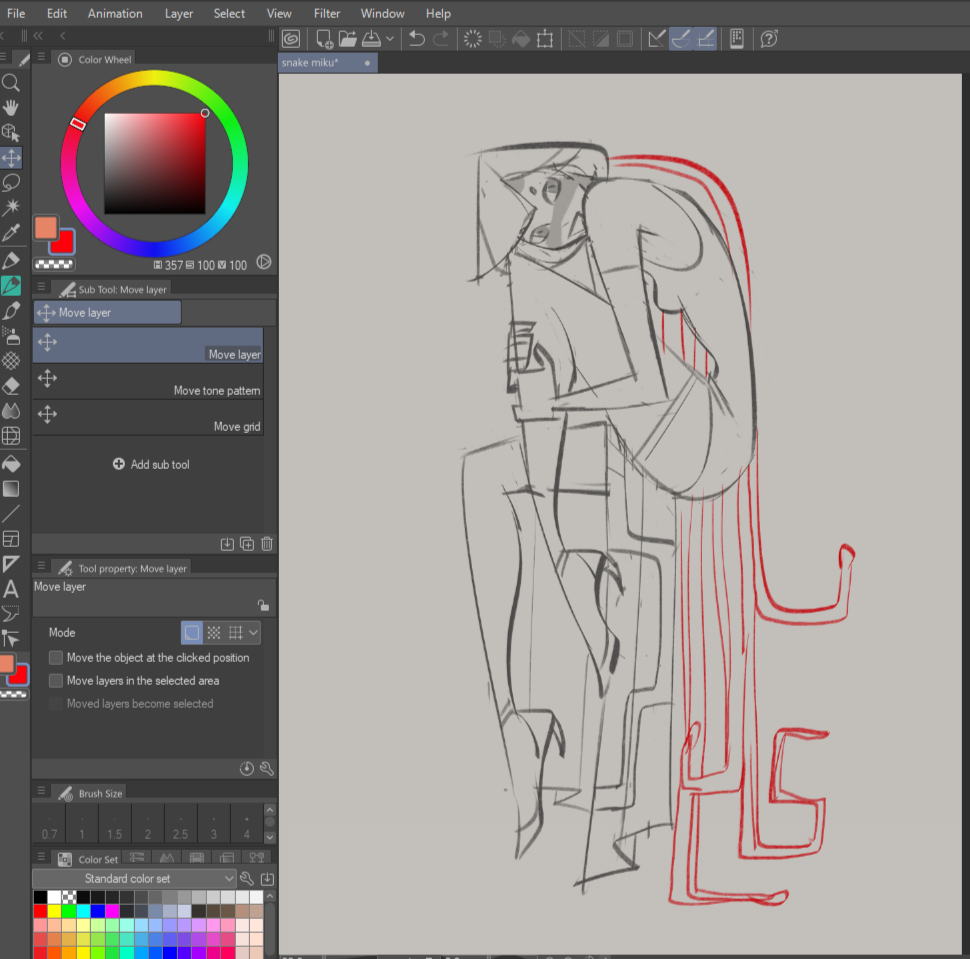Screen dimensions: 970x959
Task: Open the Standard color set dropdown
Action: (x=134, y=879)
